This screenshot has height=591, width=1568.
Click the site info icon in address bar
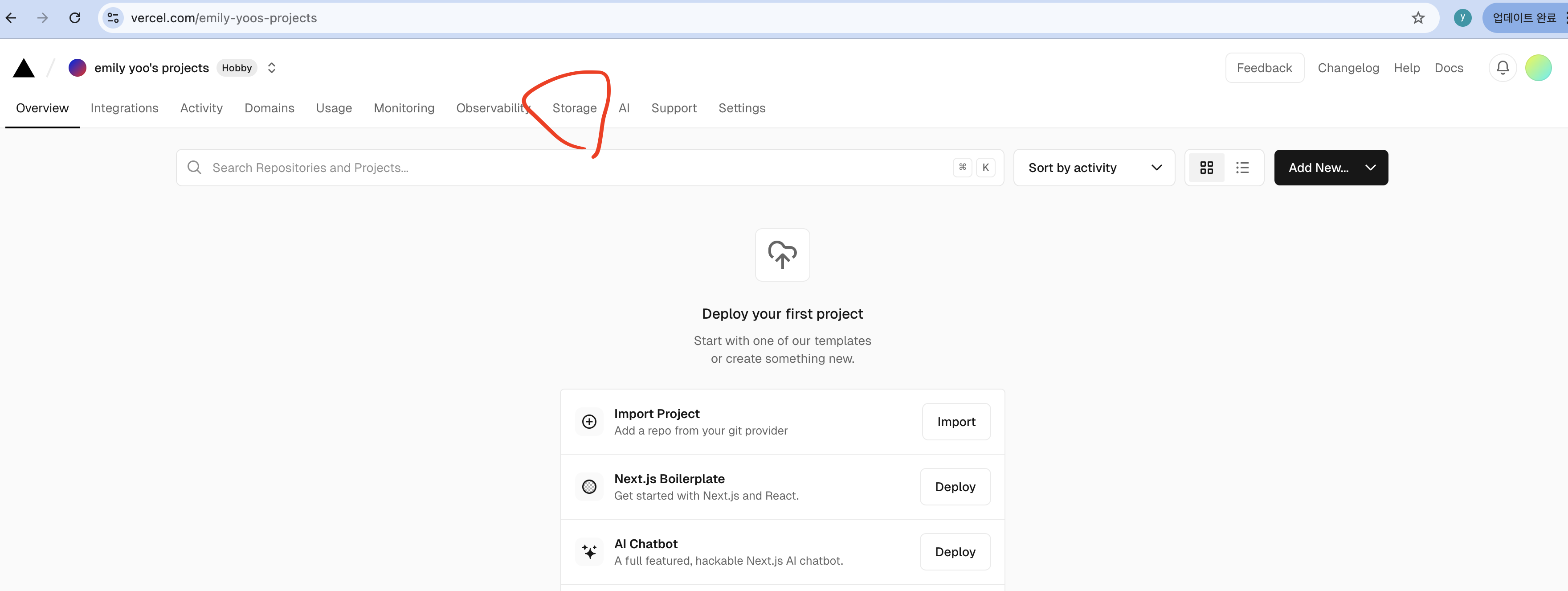(x=113, y=18)
